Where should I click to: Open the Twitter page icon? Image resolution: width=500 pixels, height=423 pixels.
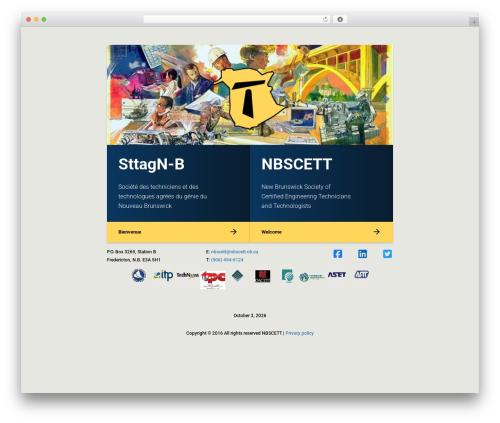coord(387,254)
